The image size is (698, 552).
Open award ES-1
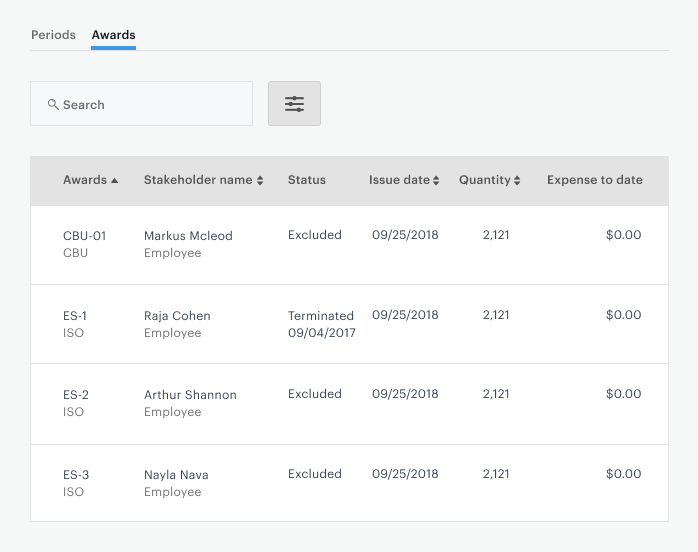coord(75,316)
